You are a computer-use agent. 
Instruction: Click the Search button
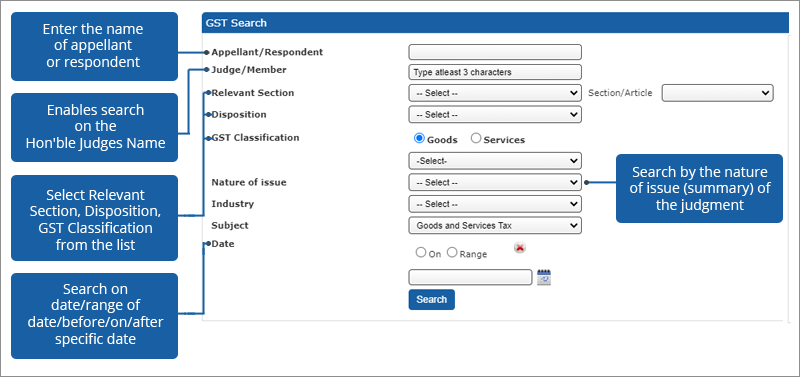pos(432,299)
